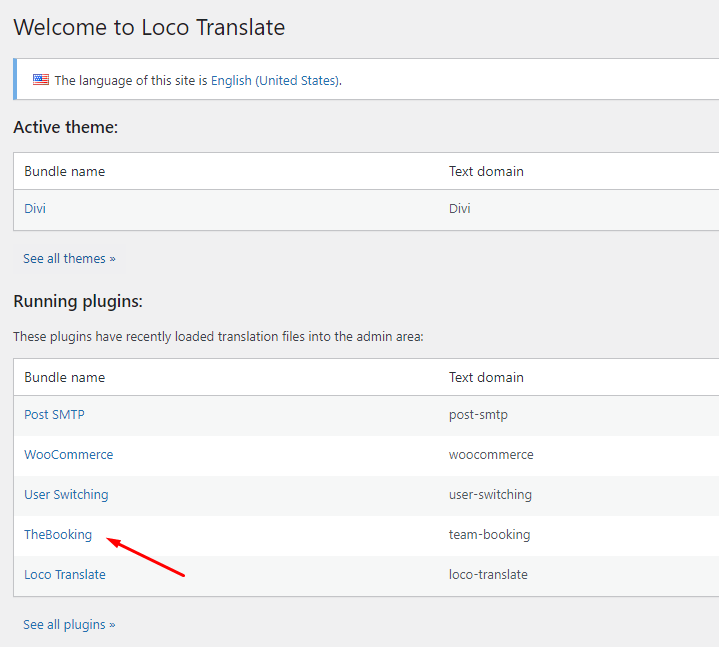Click Text domain header in Active theme table
The height and width of the screenshot is (647, 719).
(x=486, y=171)
